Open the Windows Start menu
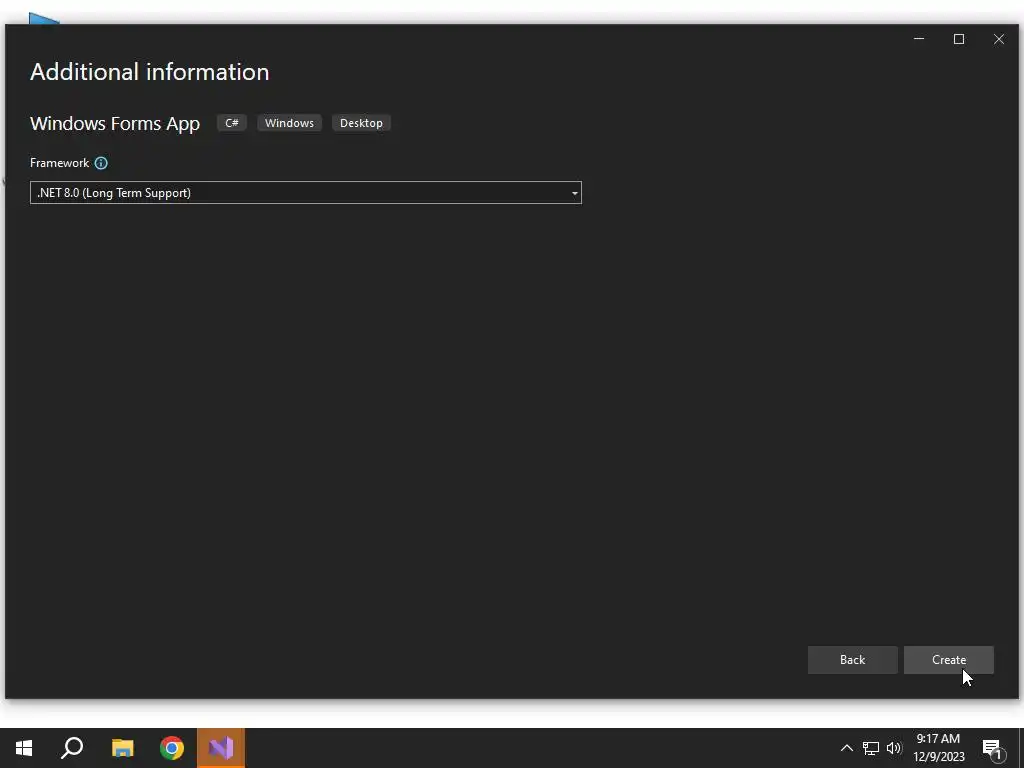This screenshot has width=1024, height=768. (x=24, y=748)
